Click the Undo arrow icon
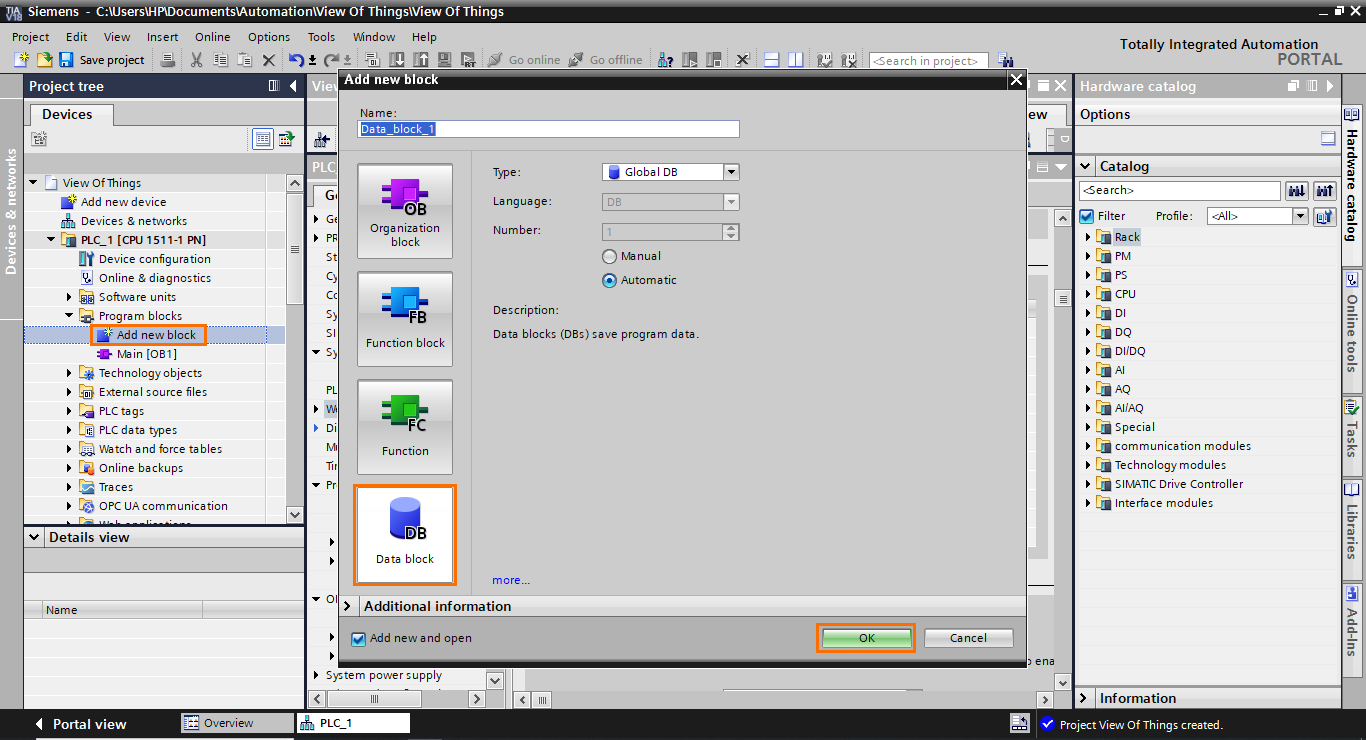1366x740 pixels. point(296,60)
